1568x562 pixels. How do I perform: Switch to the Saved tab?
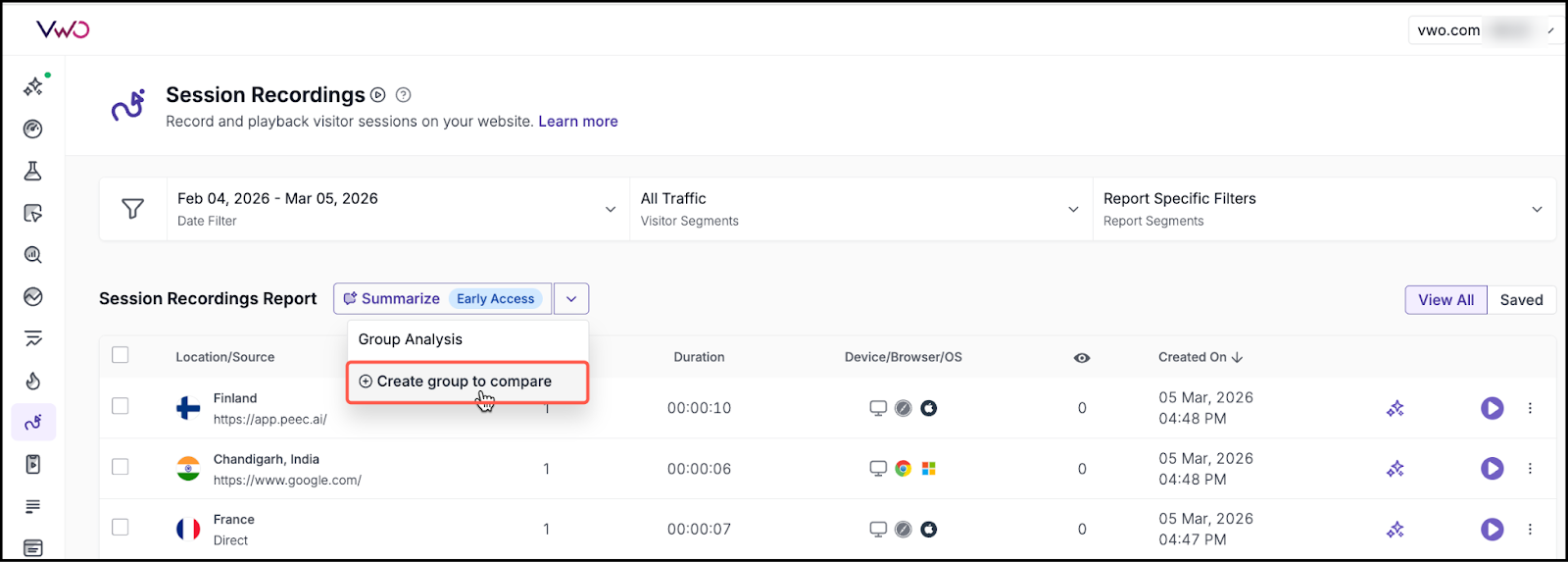[1521, 300]
